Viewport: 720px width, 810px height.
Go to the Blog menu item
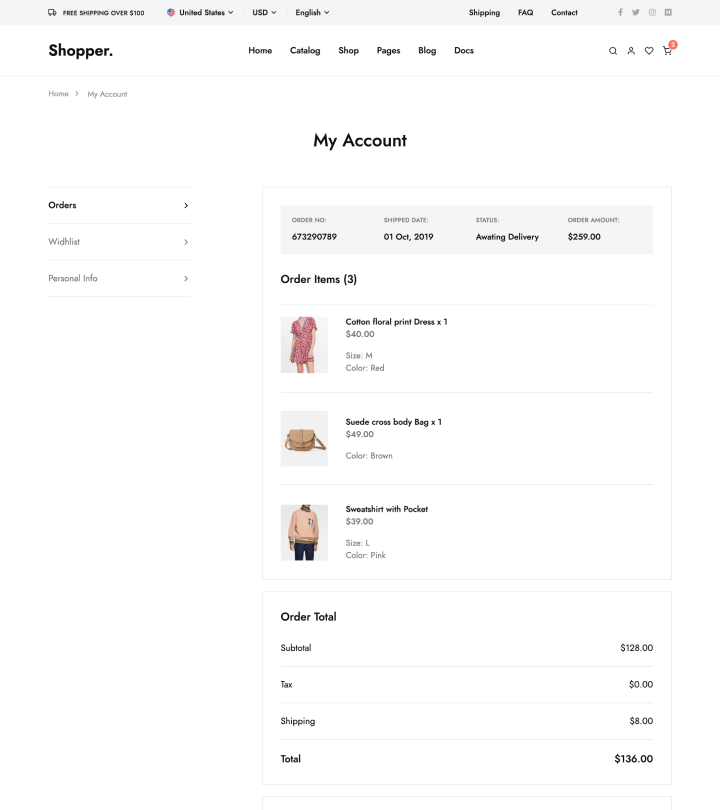click(427, 51)
